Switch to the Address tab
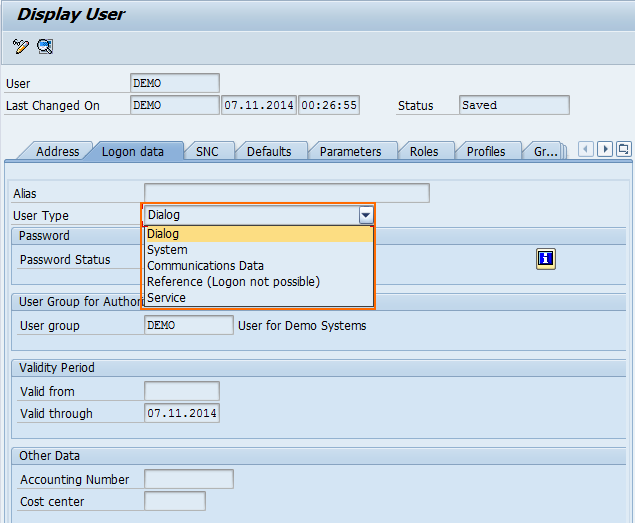Viewport: 635px width, 523px height. coord(58,152)
